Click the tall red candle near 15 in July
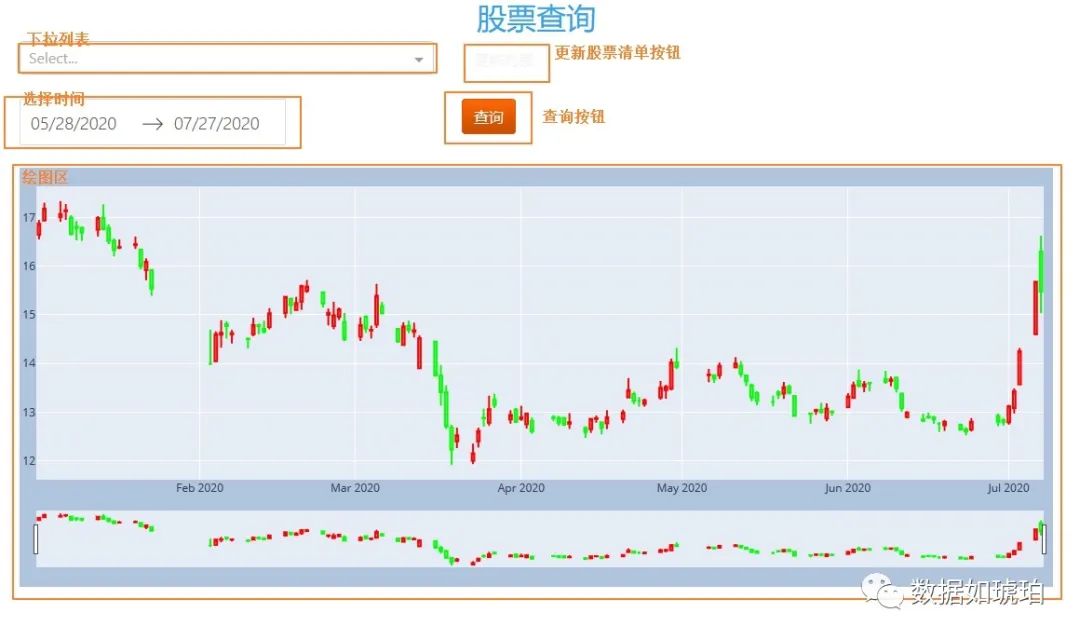 point(1035,307)
